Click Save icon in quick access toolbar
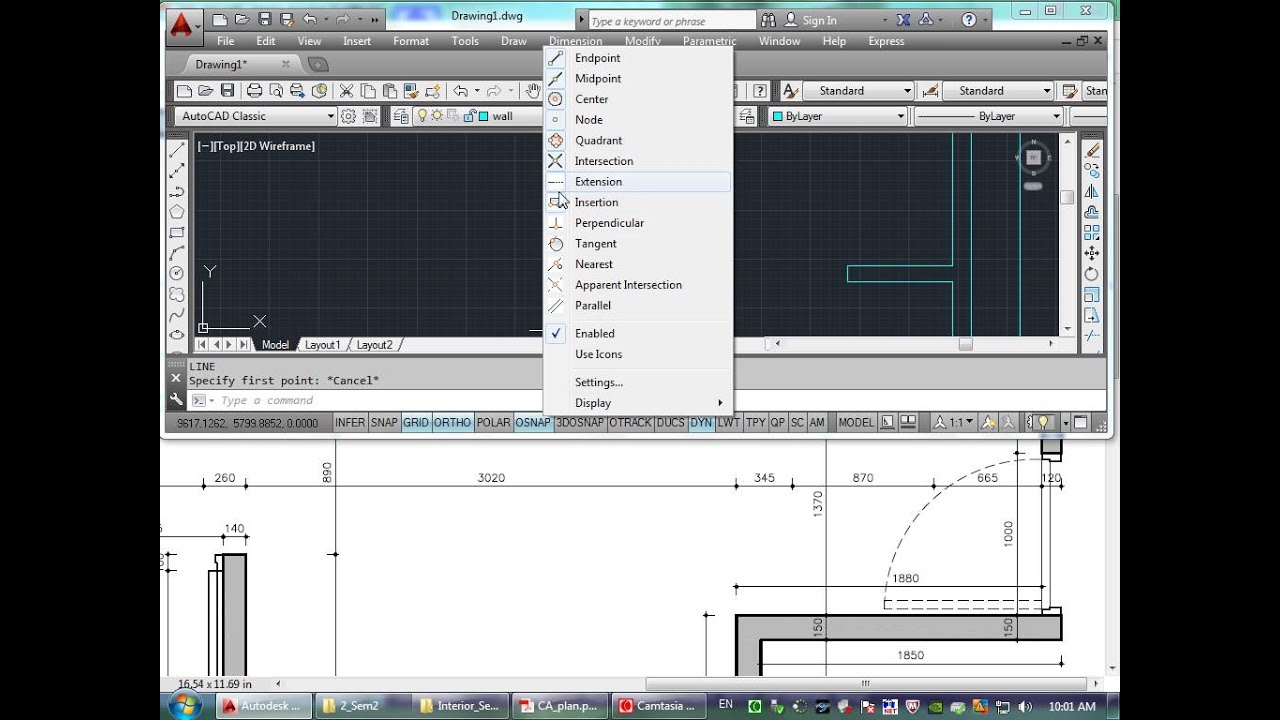Viewport: 1280px width, 720px height. pos(265,19)
